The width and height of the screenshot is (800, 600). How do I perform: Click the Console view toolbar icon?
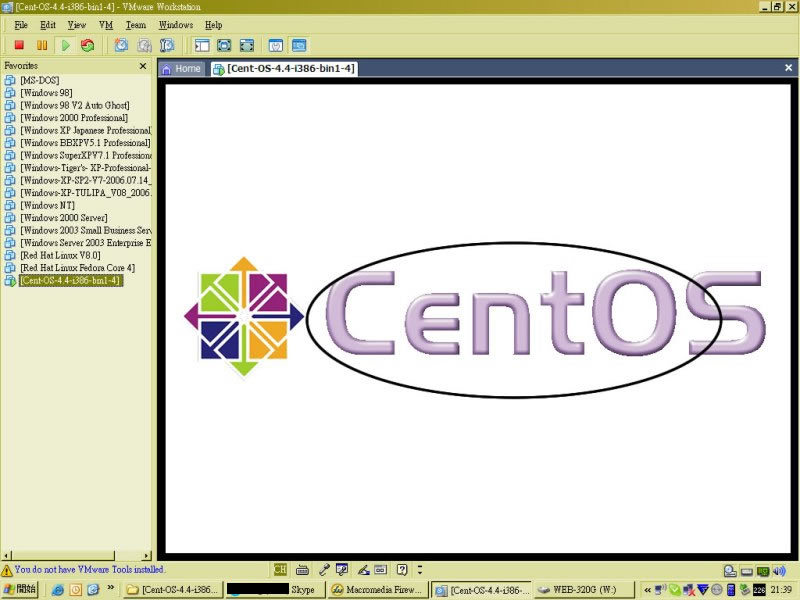click(299, 45)
